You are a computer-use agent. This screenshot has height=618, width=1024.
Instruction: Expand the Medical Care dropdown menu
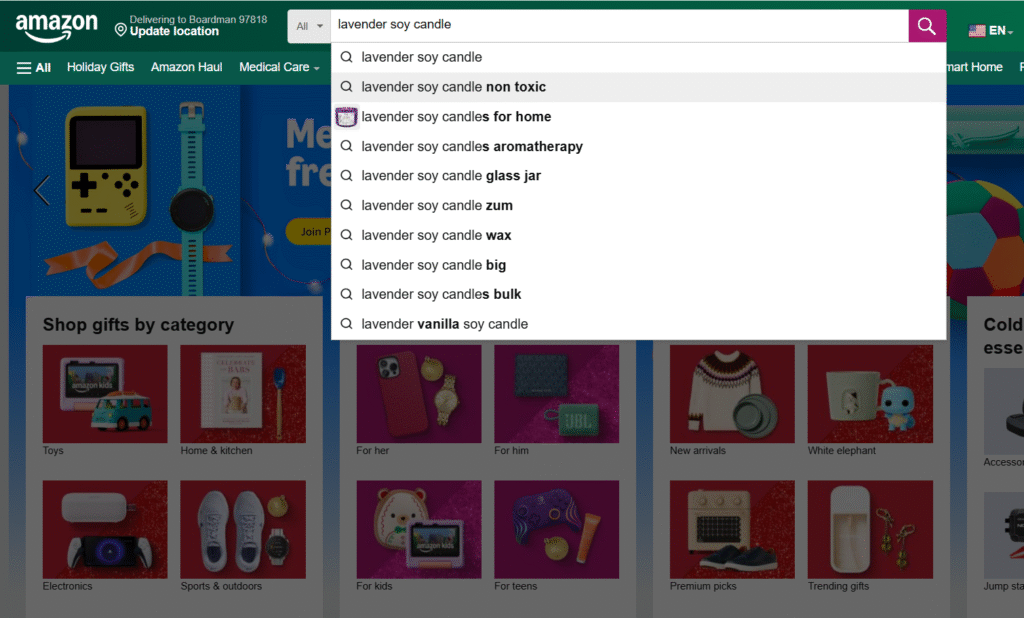tap(279, 67)
